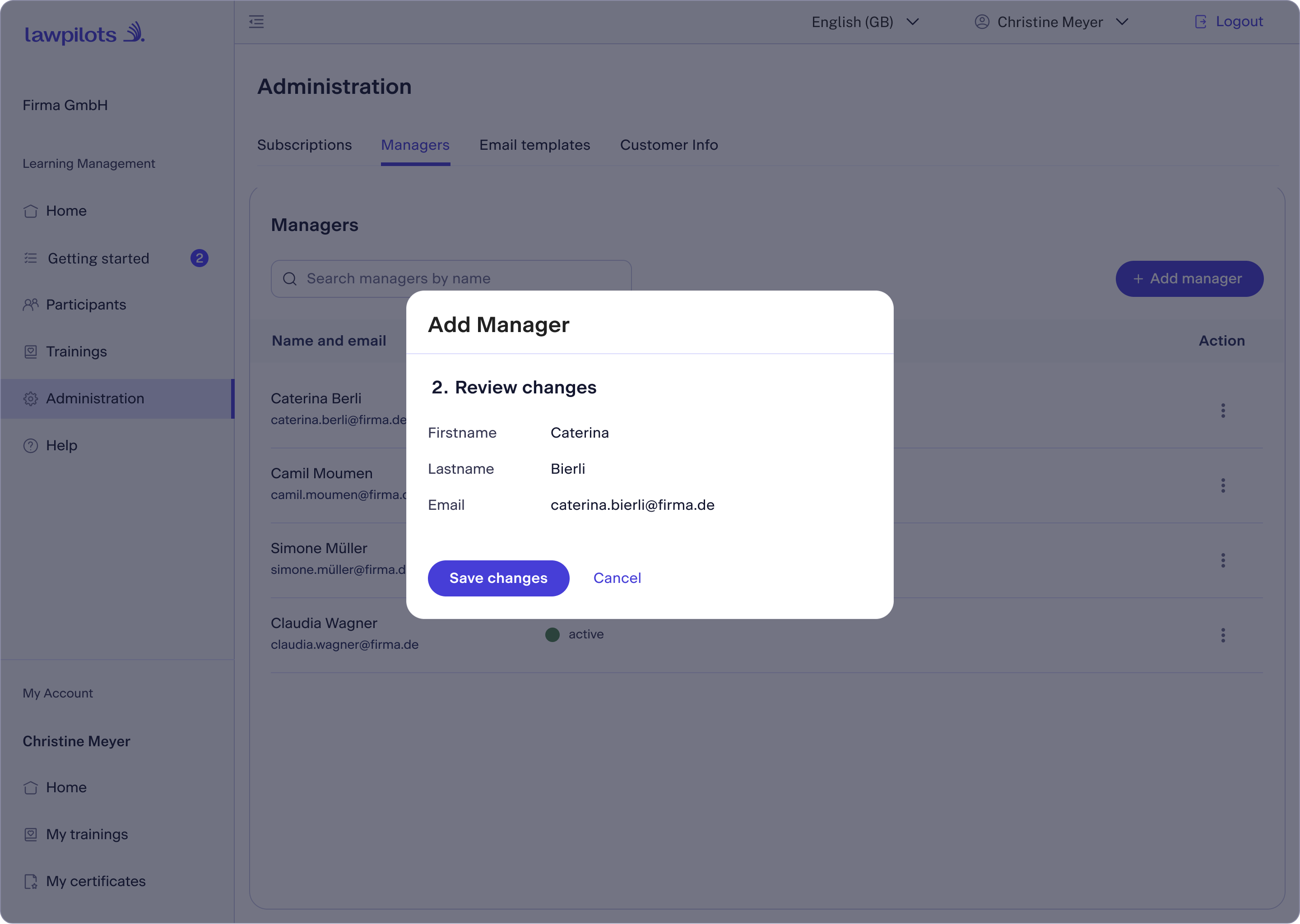Screen dimensions: 1300x924
Task: Select the Managers tab
Action: pyautogui.click(x=415, y=145)
